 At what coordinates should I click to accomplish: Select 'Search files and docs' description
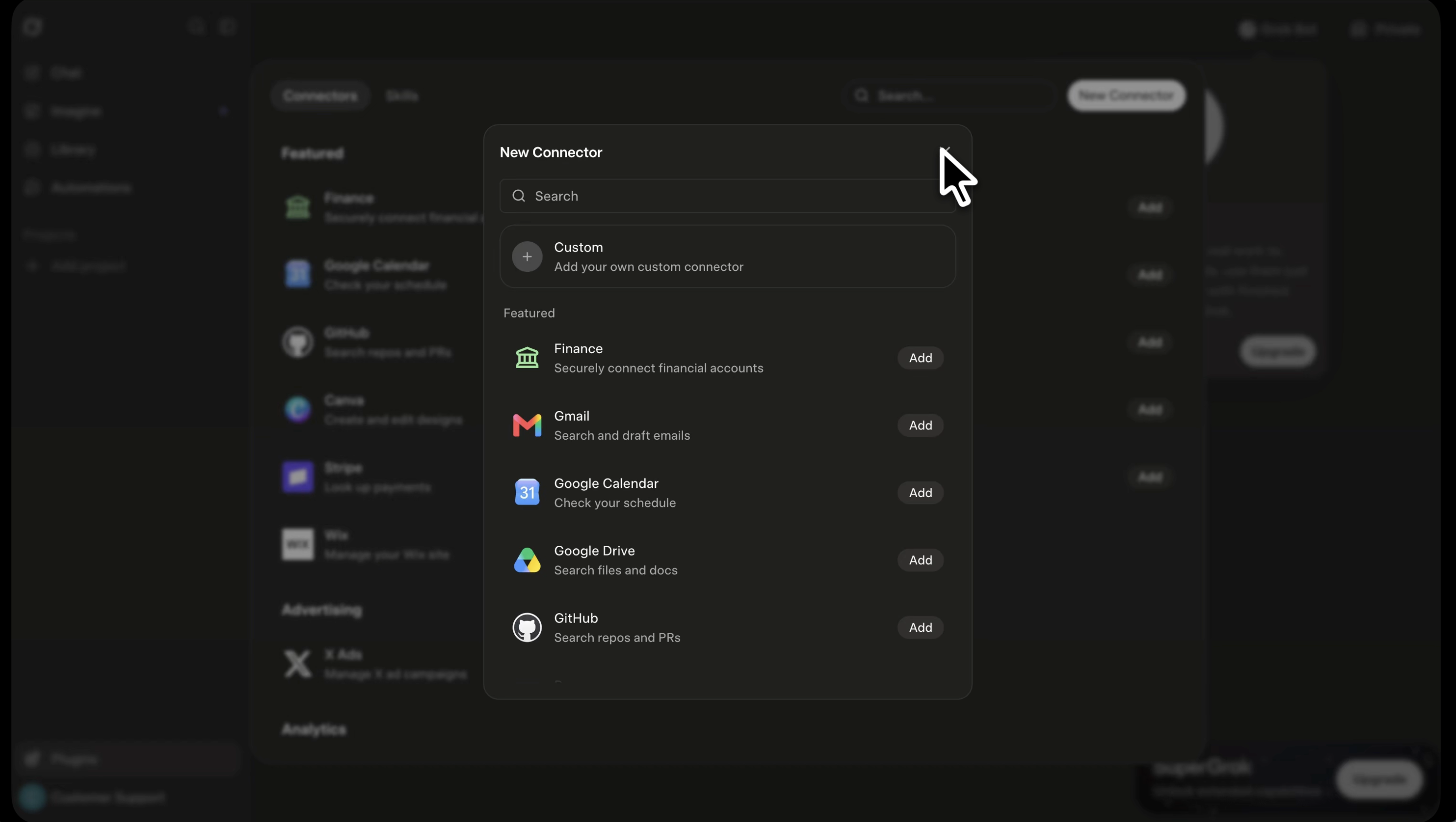point(616,570)
